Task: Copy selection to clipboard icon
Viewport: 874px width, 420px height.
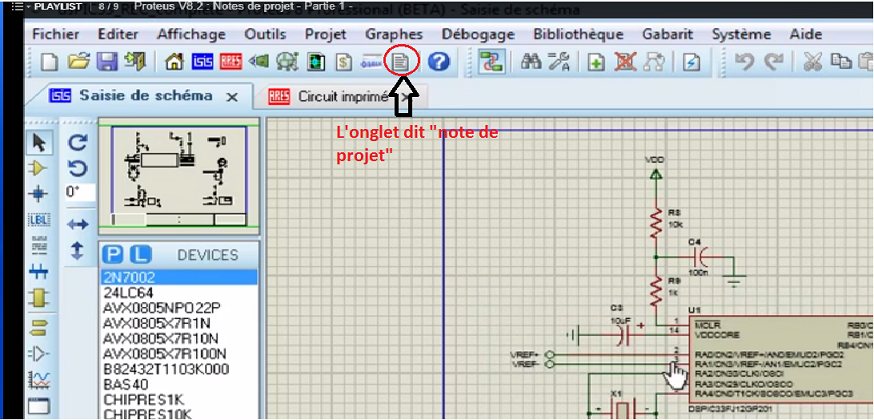Action: 841,61
